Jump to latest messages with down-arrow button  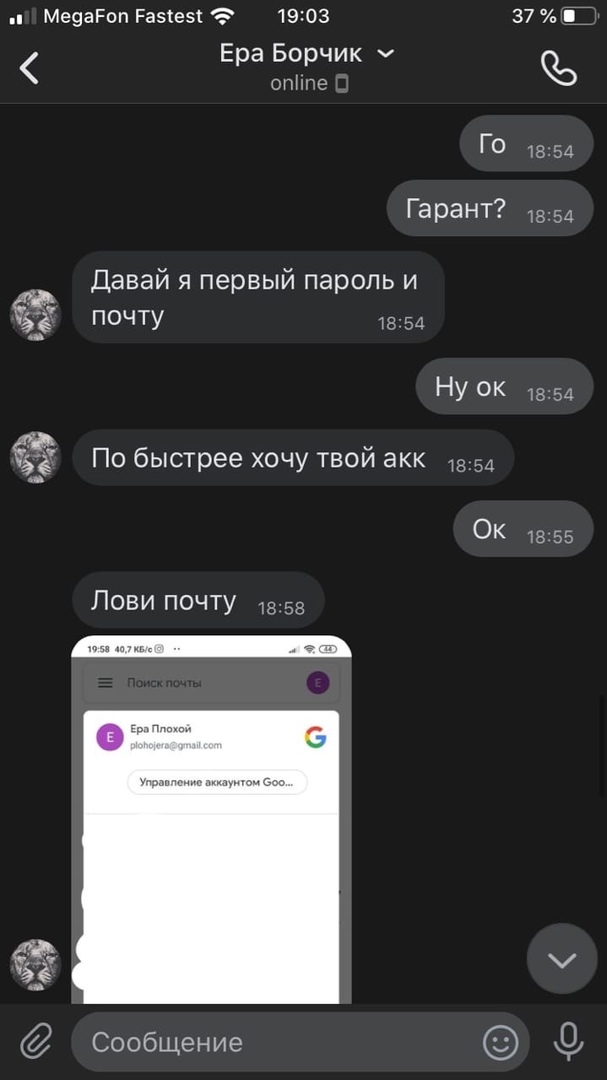point(562,959)
